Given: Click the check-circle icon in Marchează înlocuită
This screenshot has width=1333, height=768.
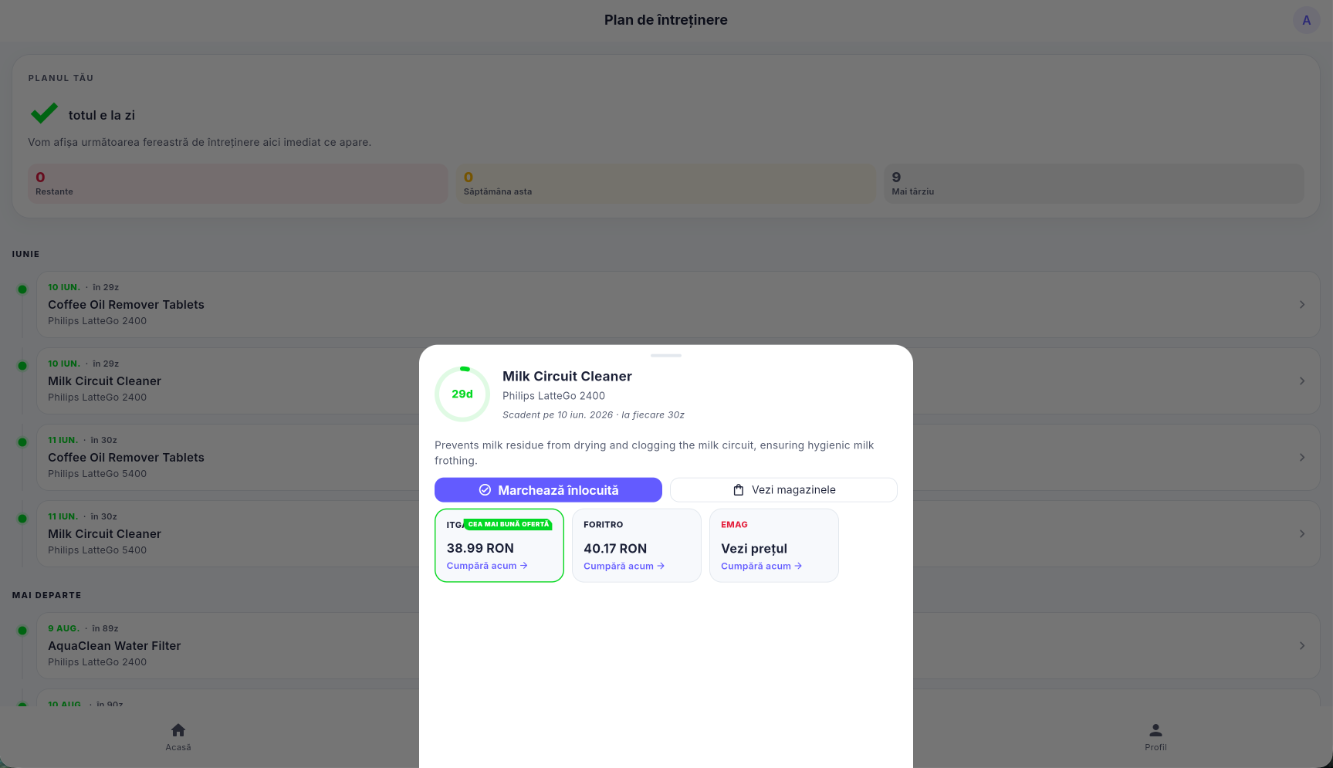Looking at the screenshot, I should (x=485, y=490).
